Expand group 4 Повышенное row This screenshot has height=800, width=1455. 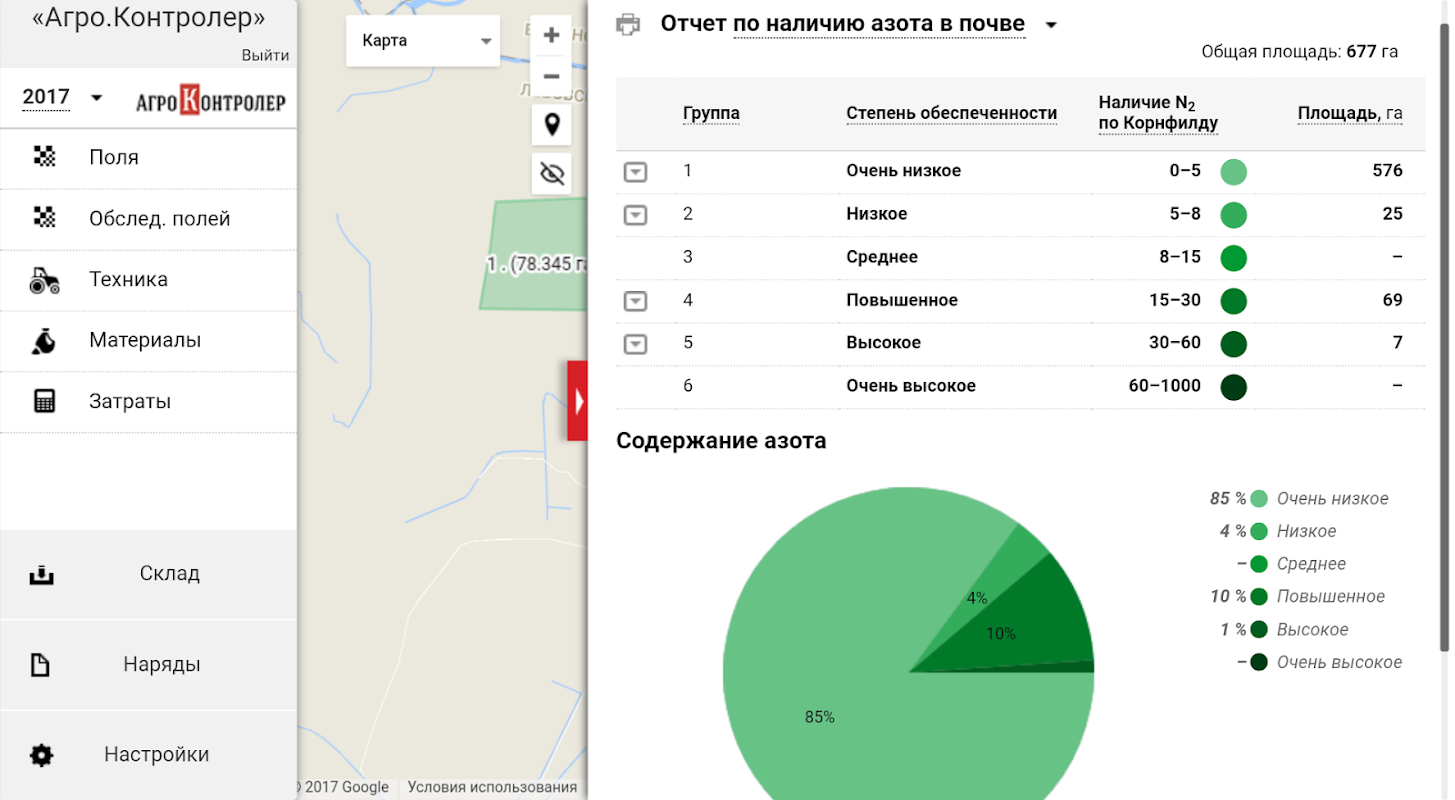pyautogui.click(x=635, y=301)
